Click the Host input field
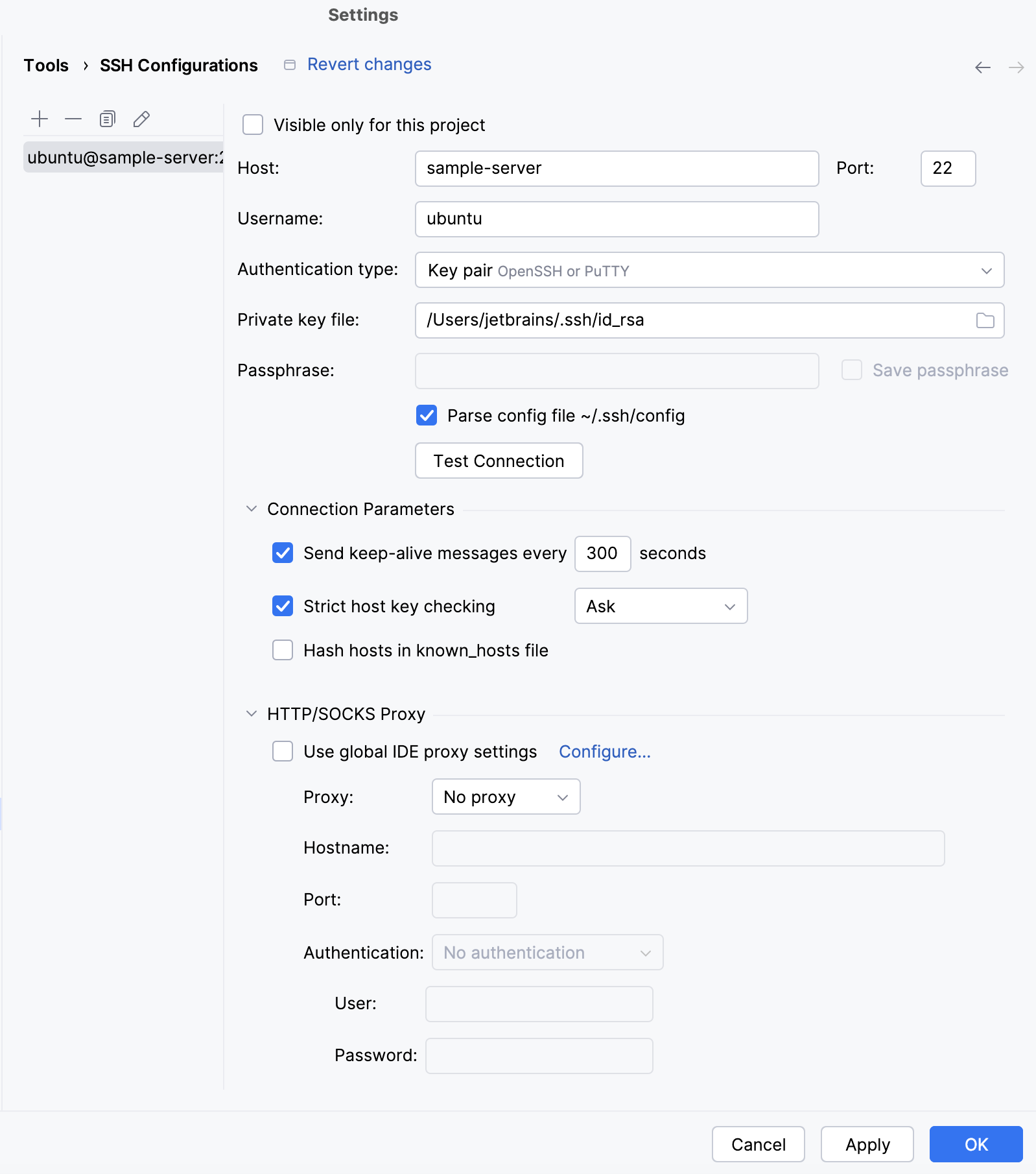 tap(617, 169)
